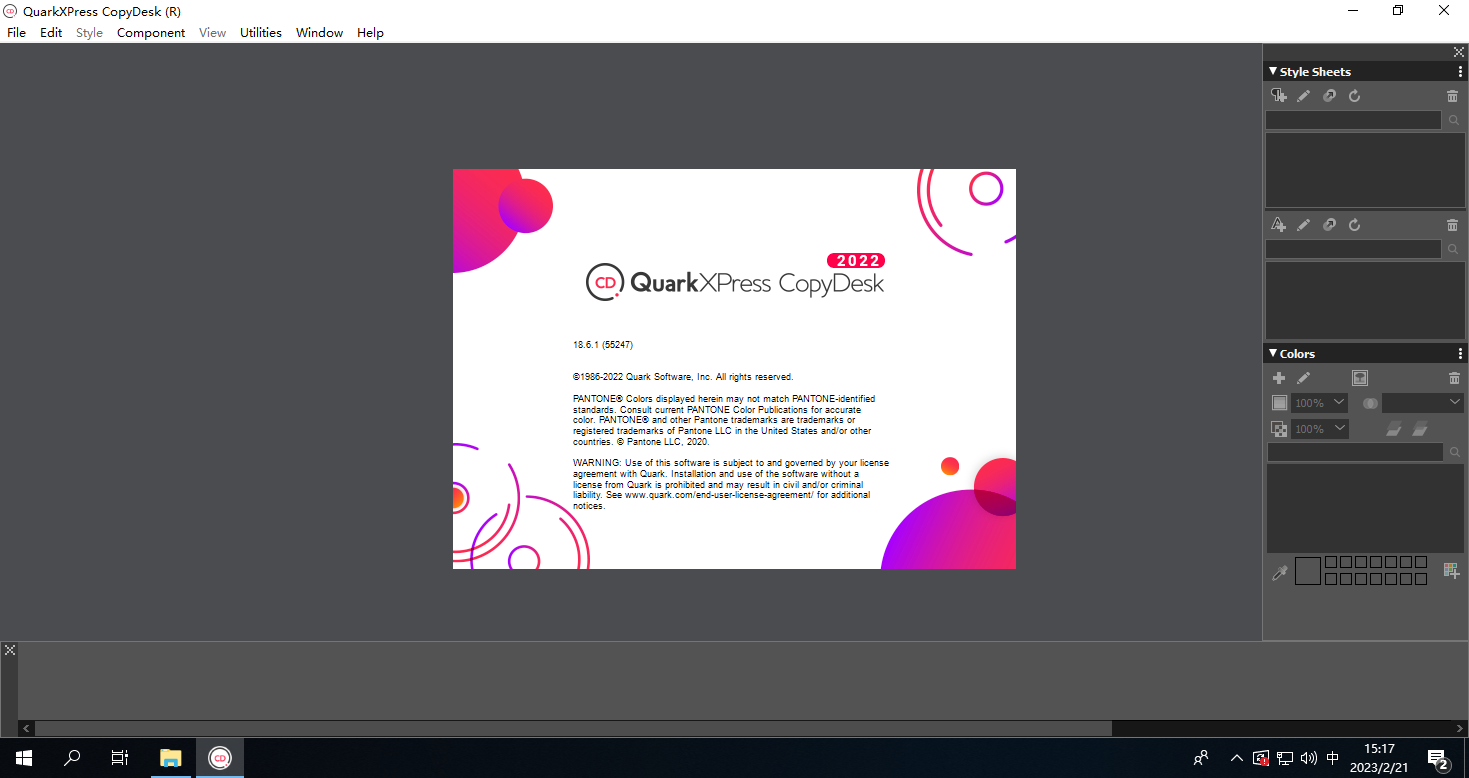Open File Explorer from the taskbar

point(171,758)
